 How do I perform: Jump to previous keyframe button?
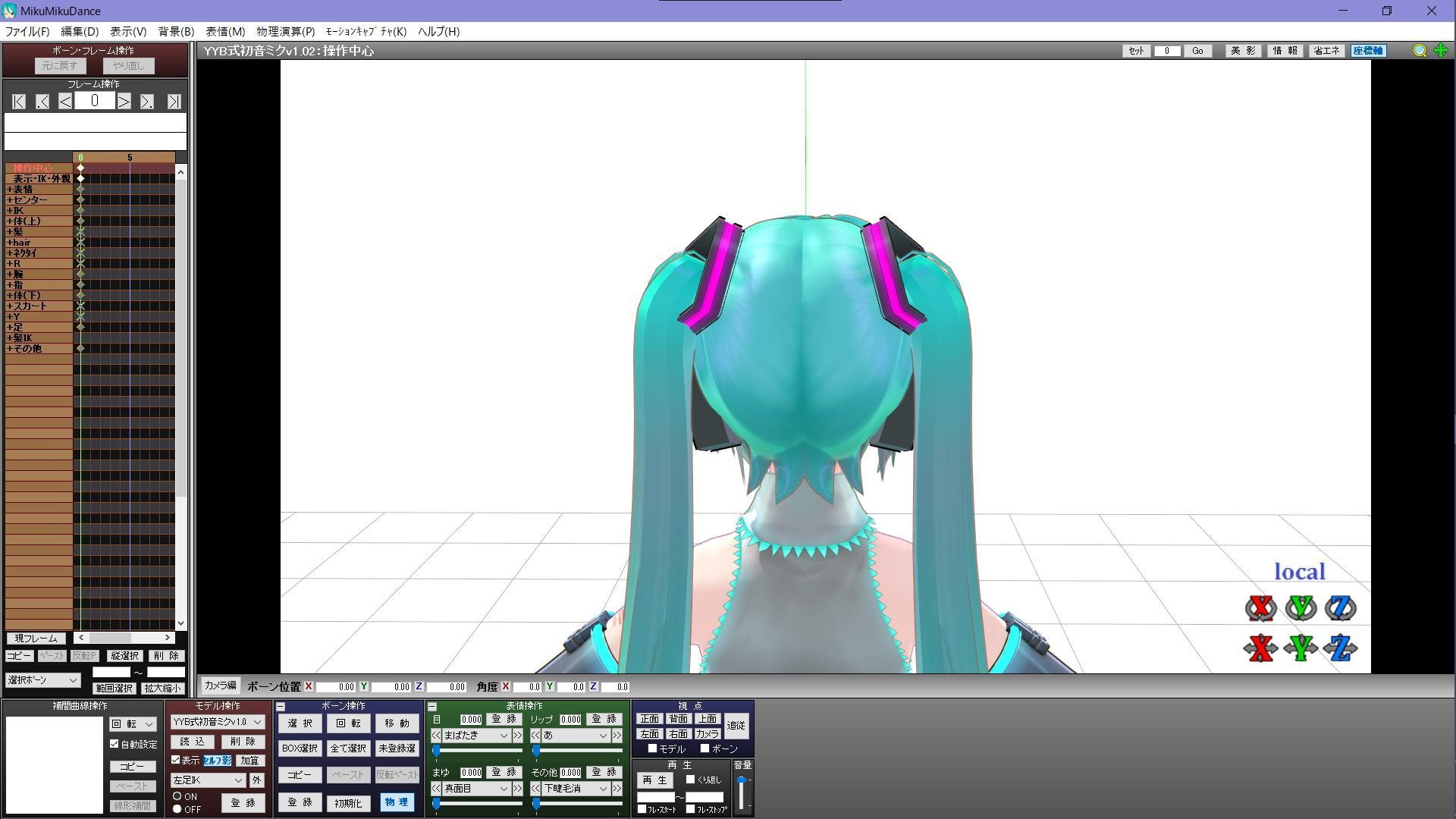point(42,102)
